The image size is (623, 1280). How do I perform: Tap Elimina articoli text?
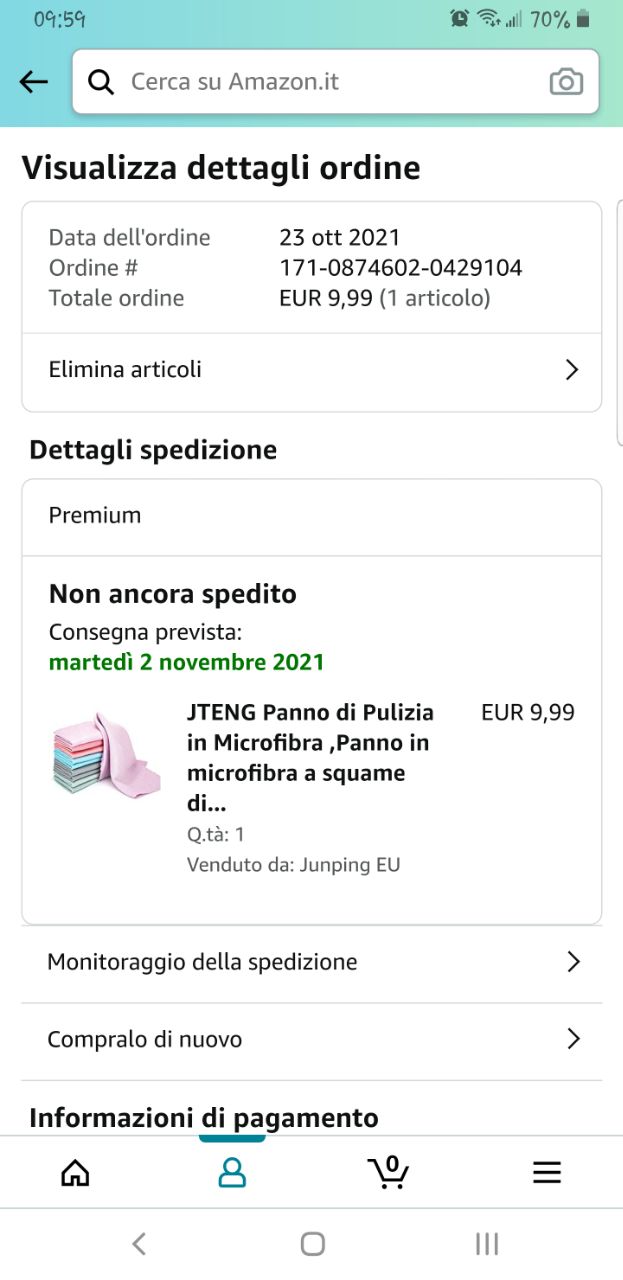[125, 370]
